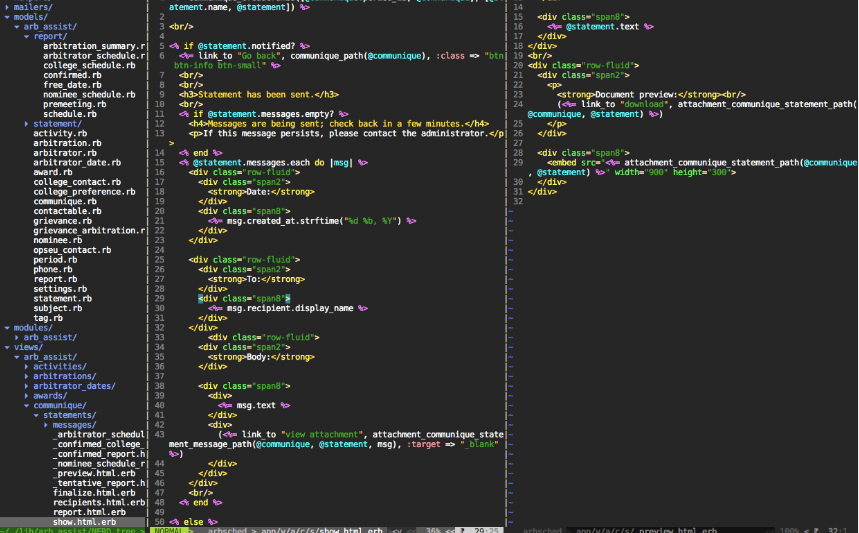Expand the messages/ folder

(46, 425)
